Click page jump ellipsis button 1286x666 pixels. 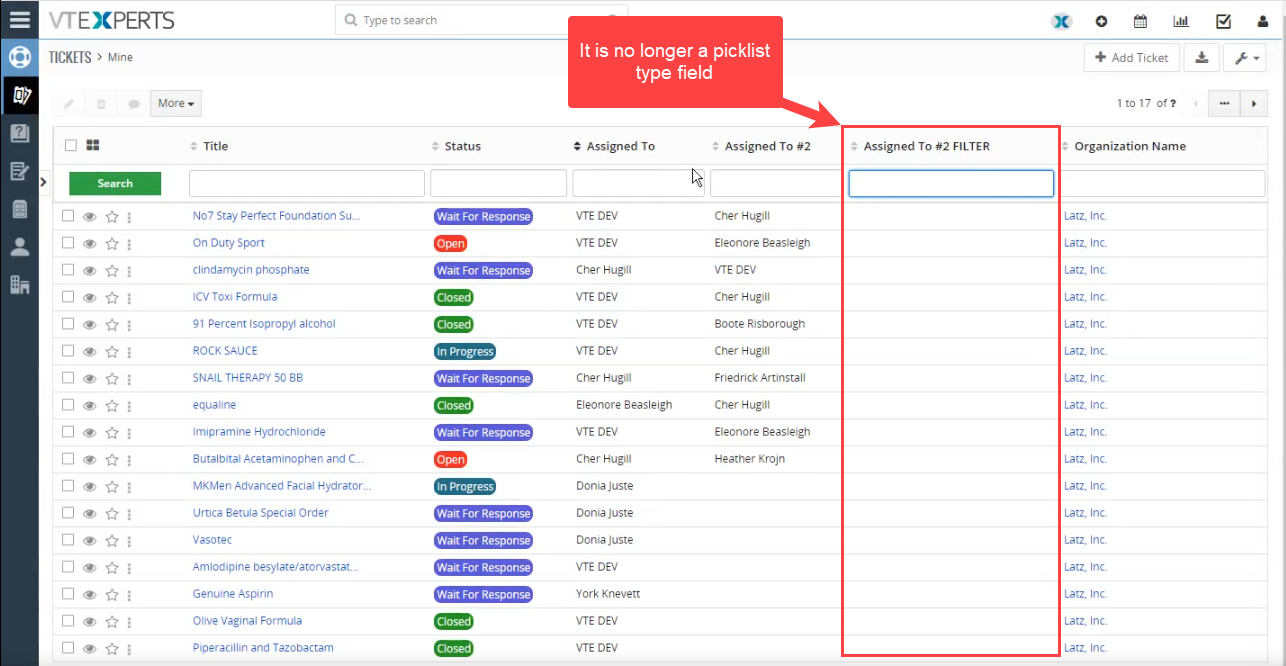pos(1224,103)
